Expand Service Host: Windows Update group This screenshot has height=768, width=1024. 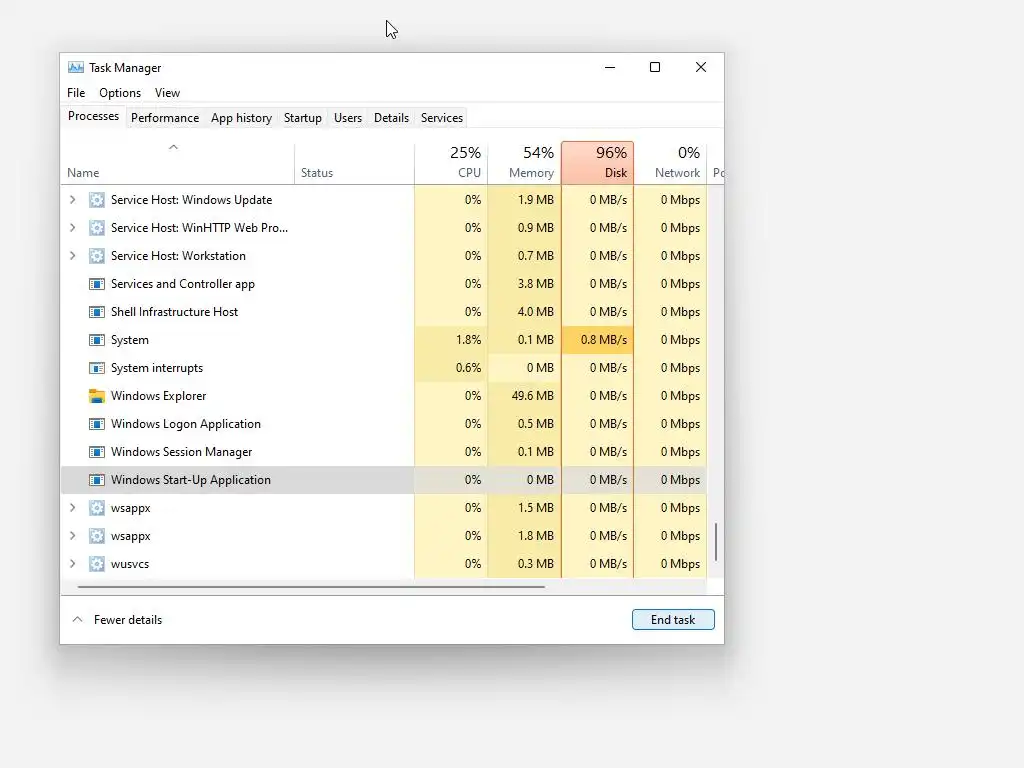(x=72, y=200)
